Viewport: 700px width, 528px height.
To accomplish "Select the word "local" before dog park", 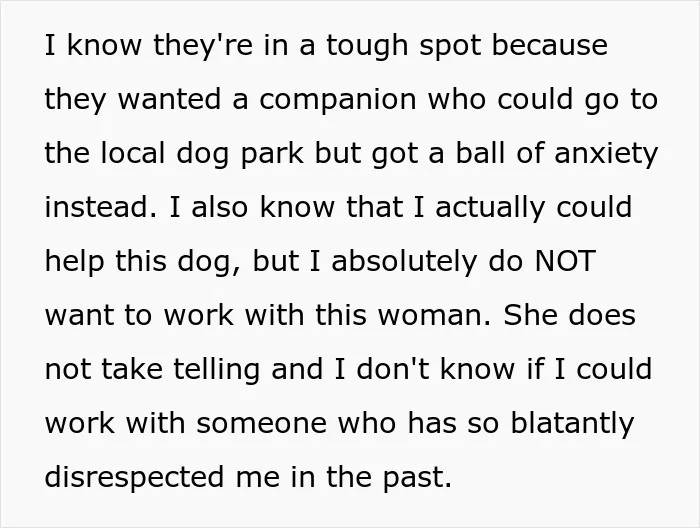I will tap(133, 153).
